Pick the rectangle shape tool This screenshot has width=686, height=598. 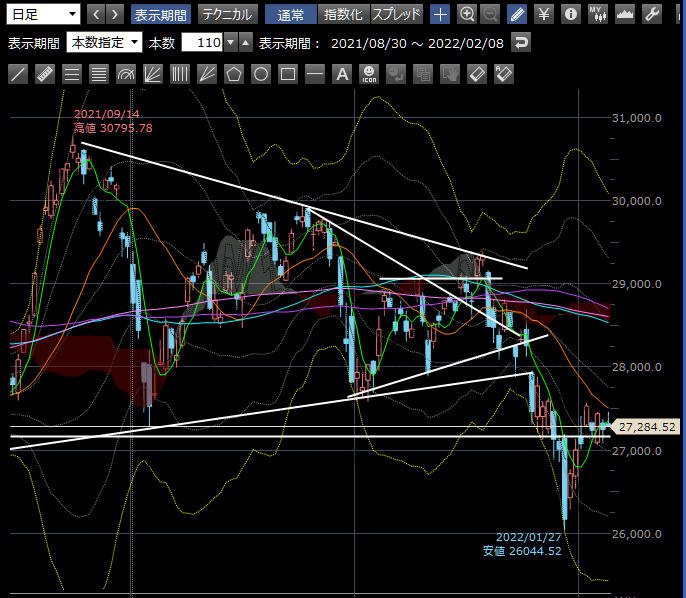point(287,74)
